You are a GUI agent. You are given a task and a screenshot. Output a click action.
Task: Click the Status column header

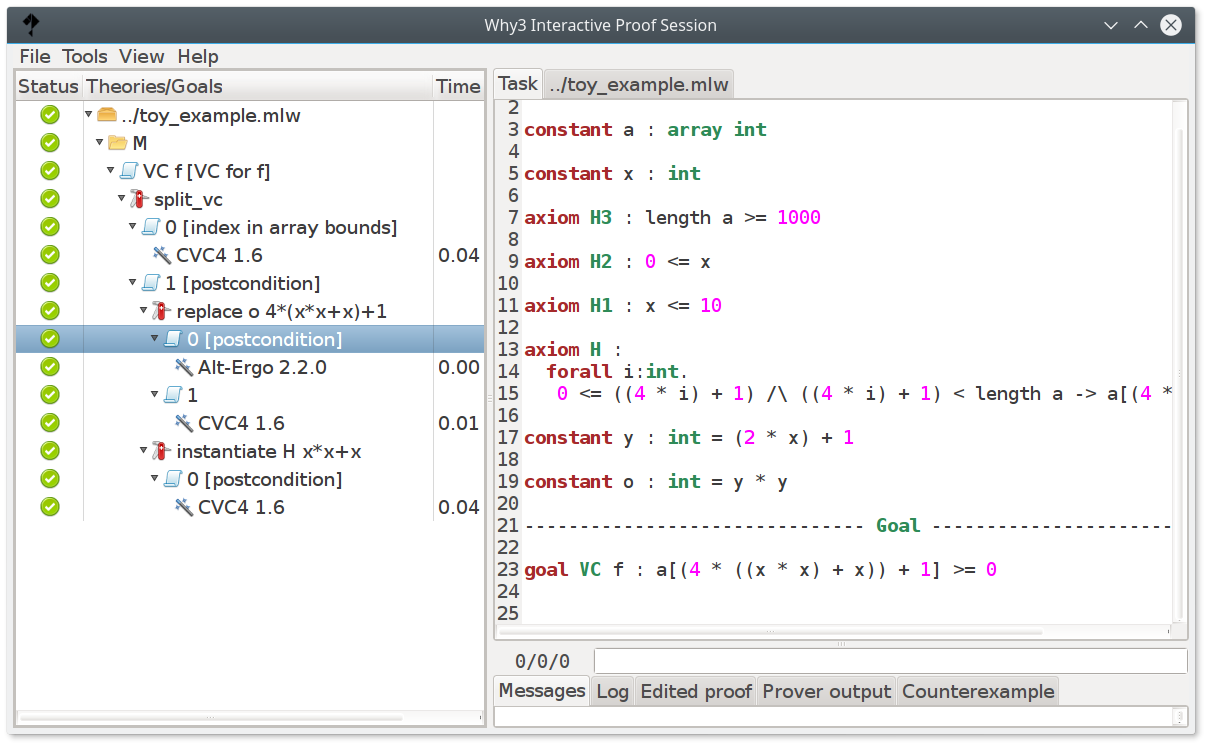click(48, 87)
